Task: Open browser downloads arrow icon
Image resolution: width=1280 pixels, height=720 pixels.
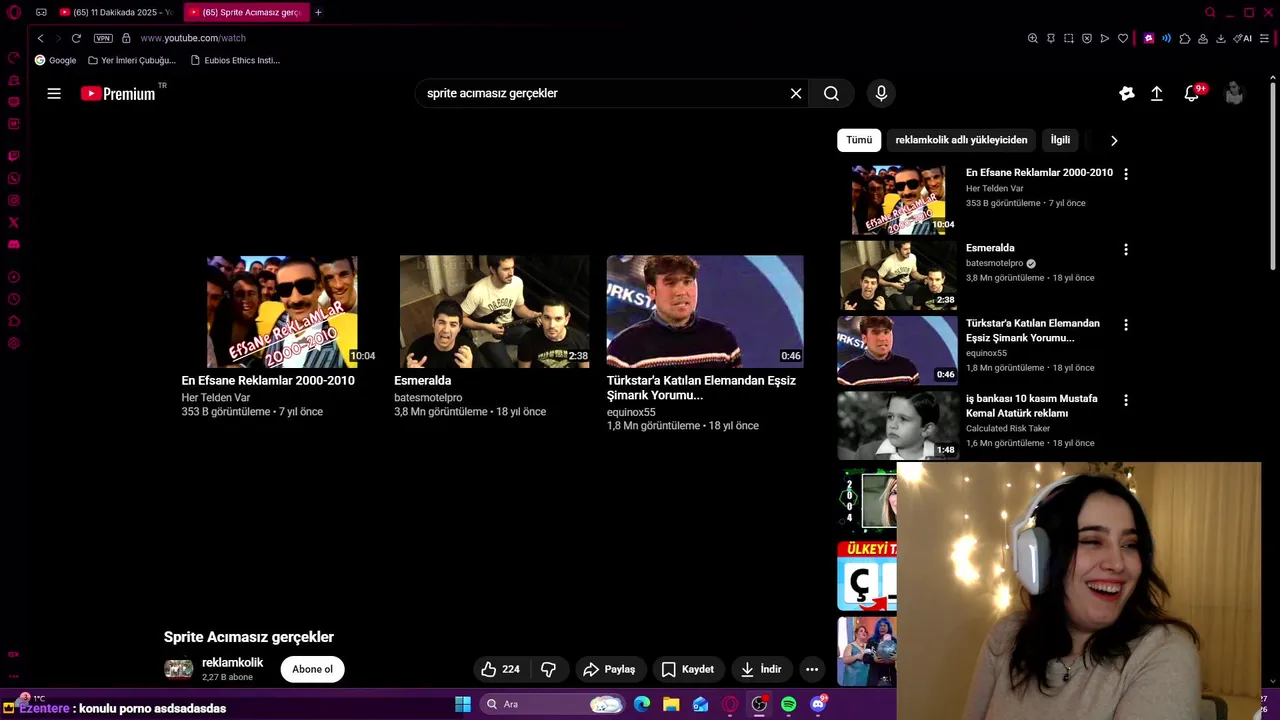Action: tap(1221, 38)
